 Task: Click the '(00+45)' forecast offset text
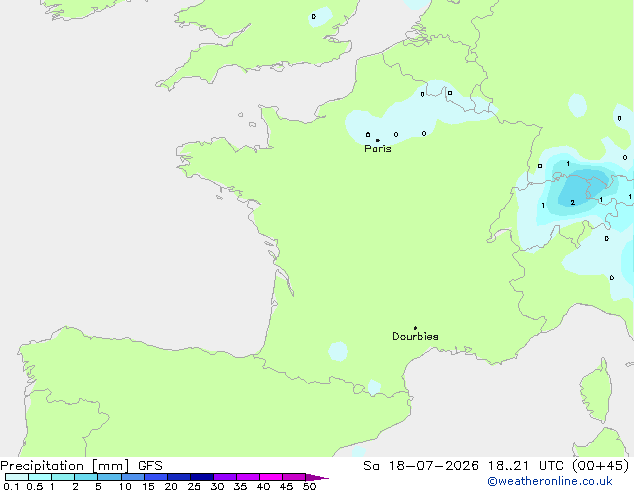pos(601,466)
